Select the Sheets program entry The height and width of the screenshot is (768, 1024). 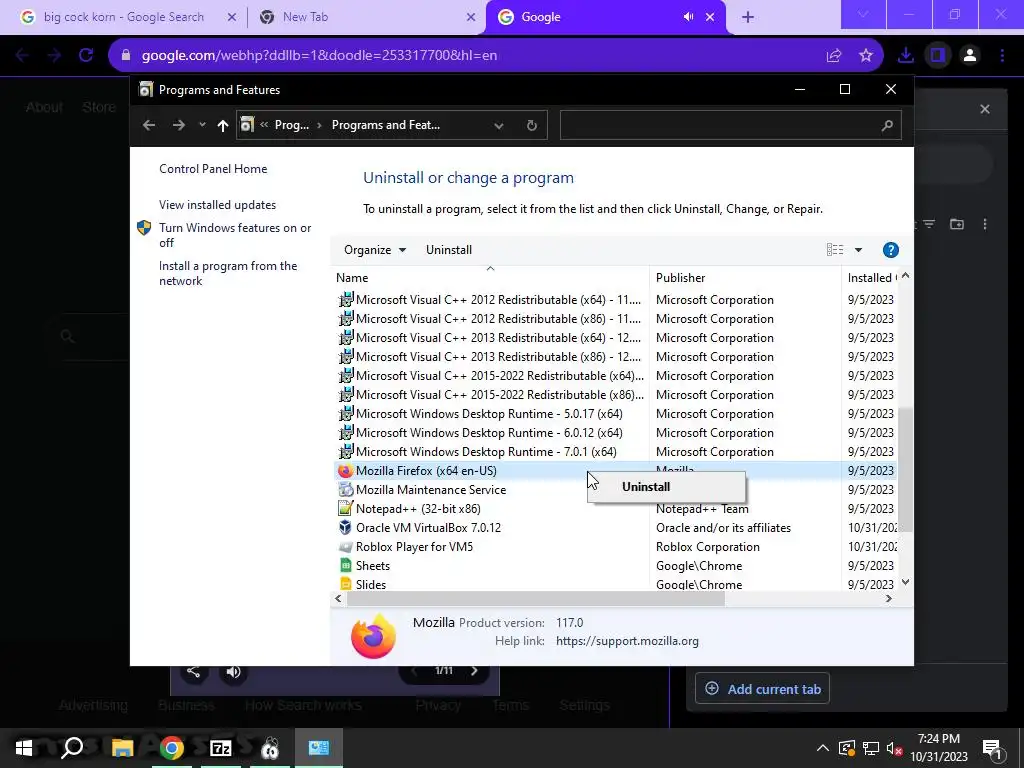point(373,566)
